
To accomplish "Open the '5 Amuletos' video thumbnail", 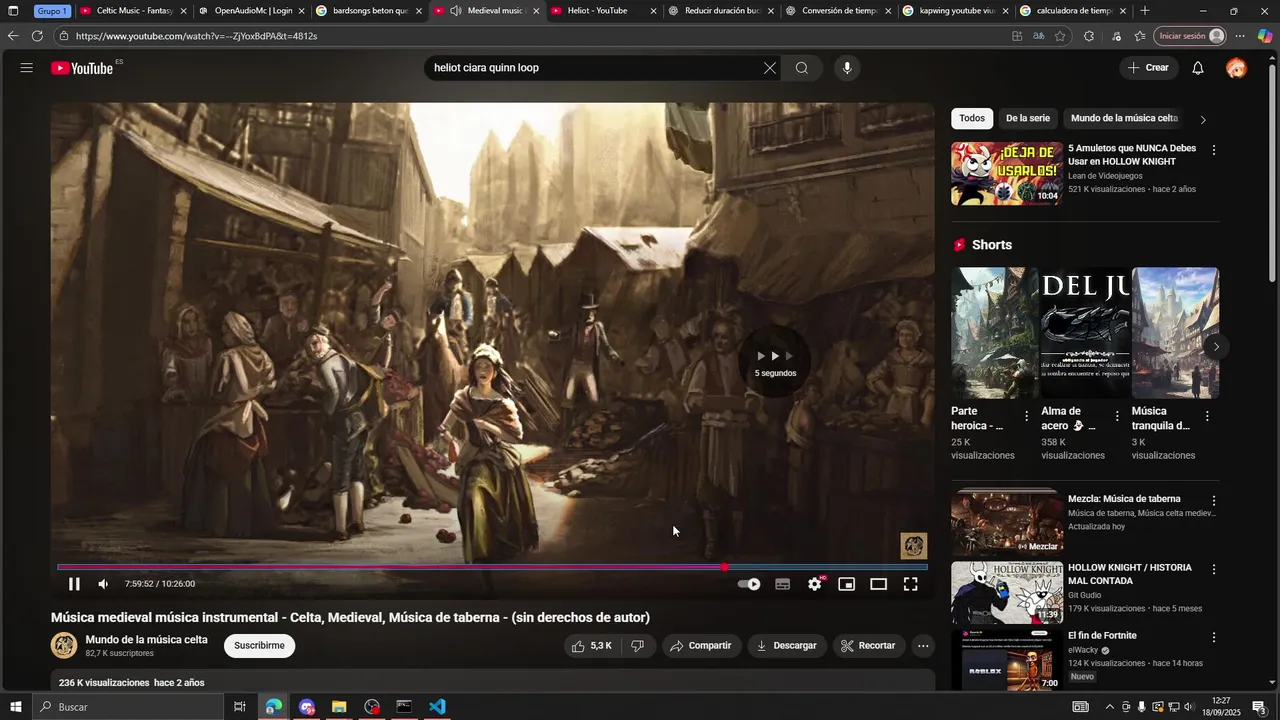I will (x=1007, y=174).
